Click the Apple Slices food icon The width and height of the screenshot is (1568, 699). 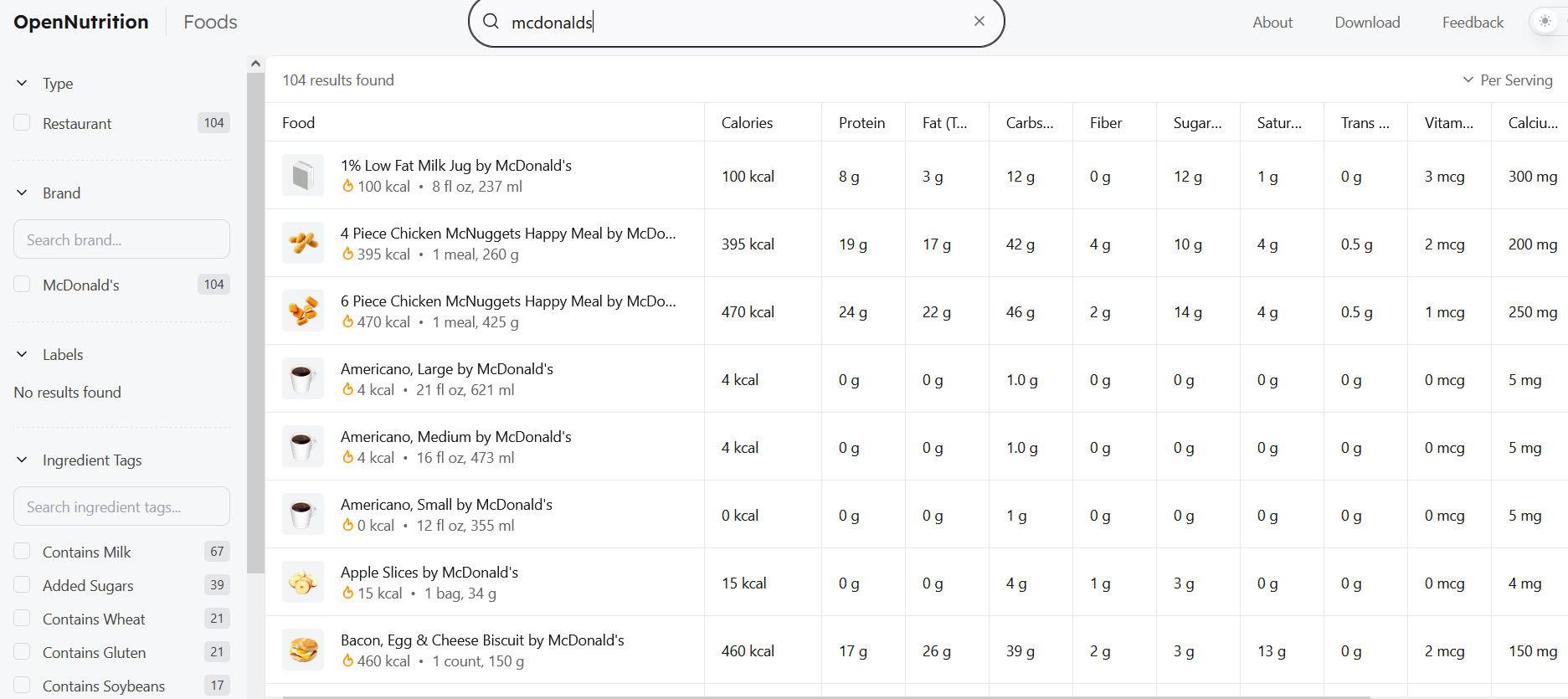pos(303,583)
